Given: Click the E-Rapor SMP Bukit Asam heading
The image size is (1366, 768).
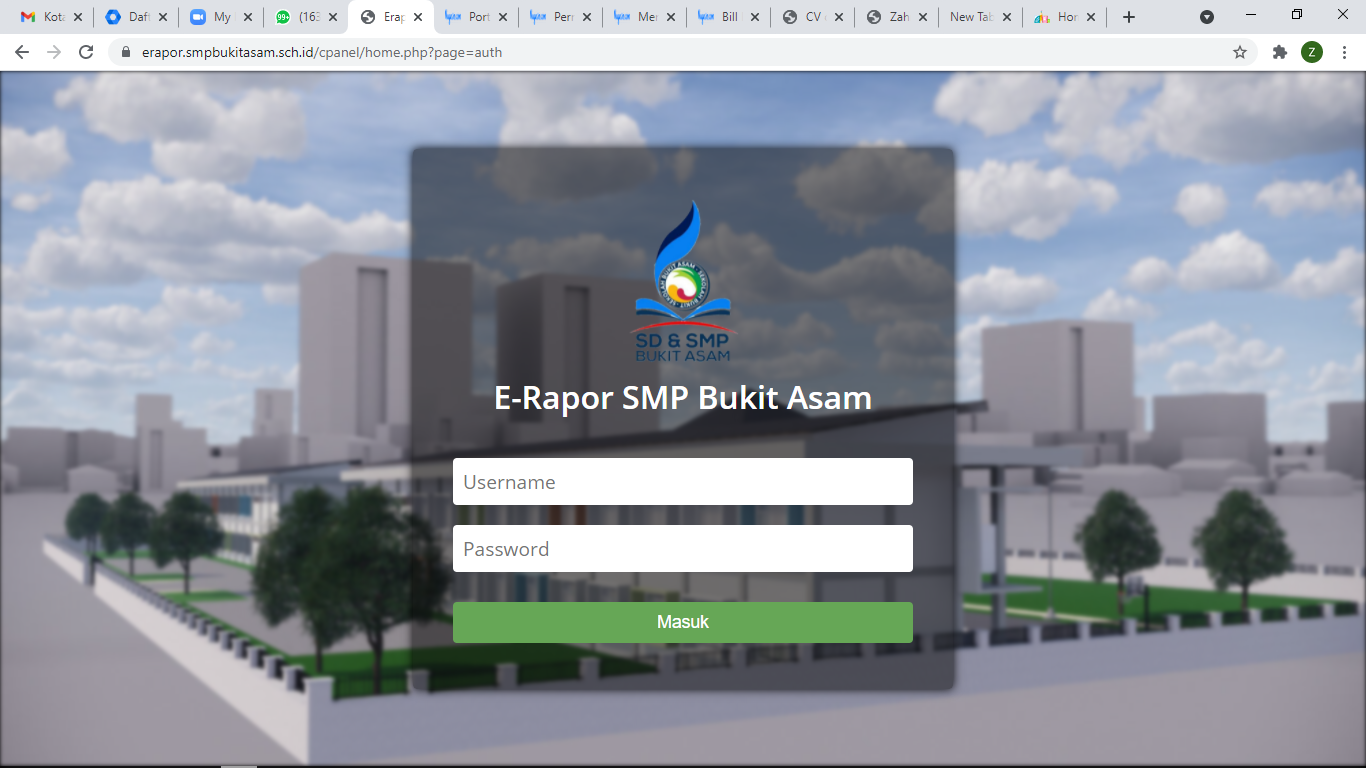Looking at the screenshot, I should [683, 398].
